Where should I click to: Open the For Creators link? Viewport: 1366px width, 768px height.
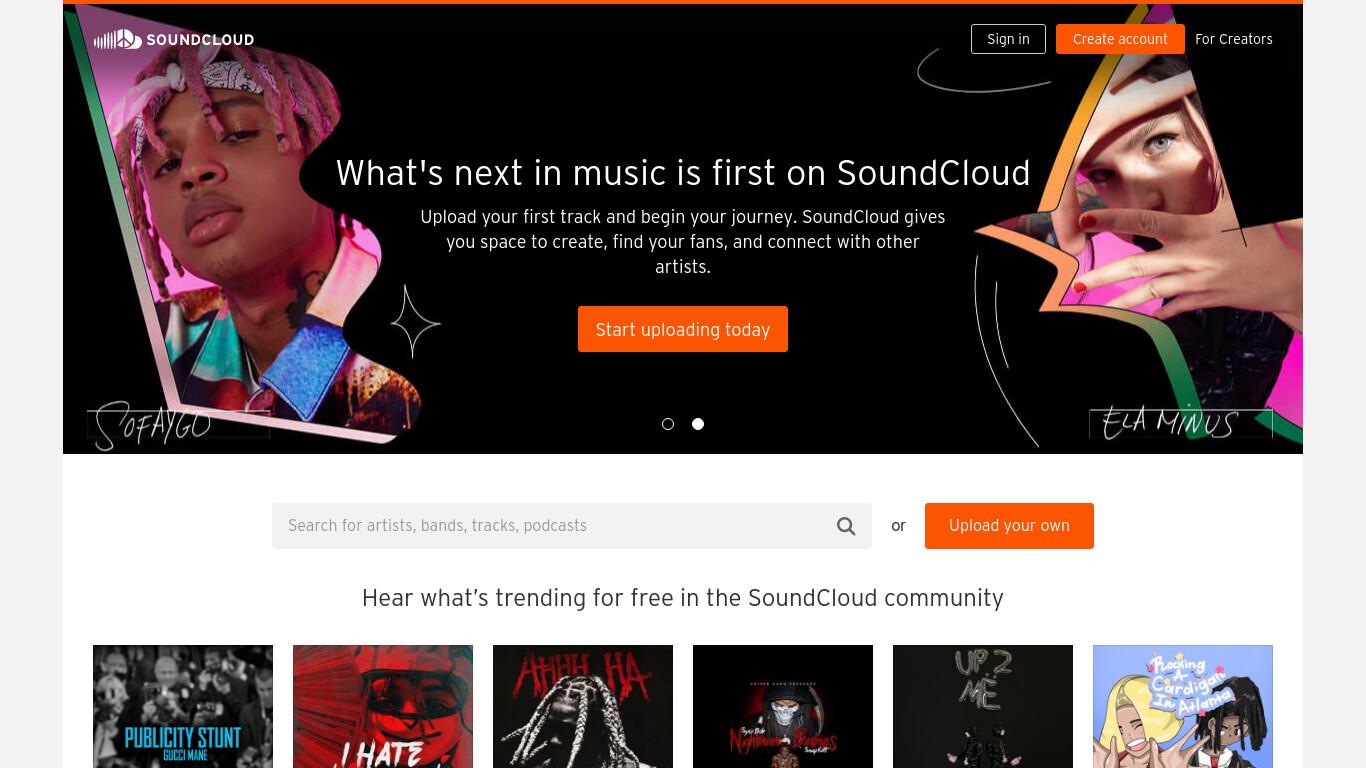click(1234, 39)
